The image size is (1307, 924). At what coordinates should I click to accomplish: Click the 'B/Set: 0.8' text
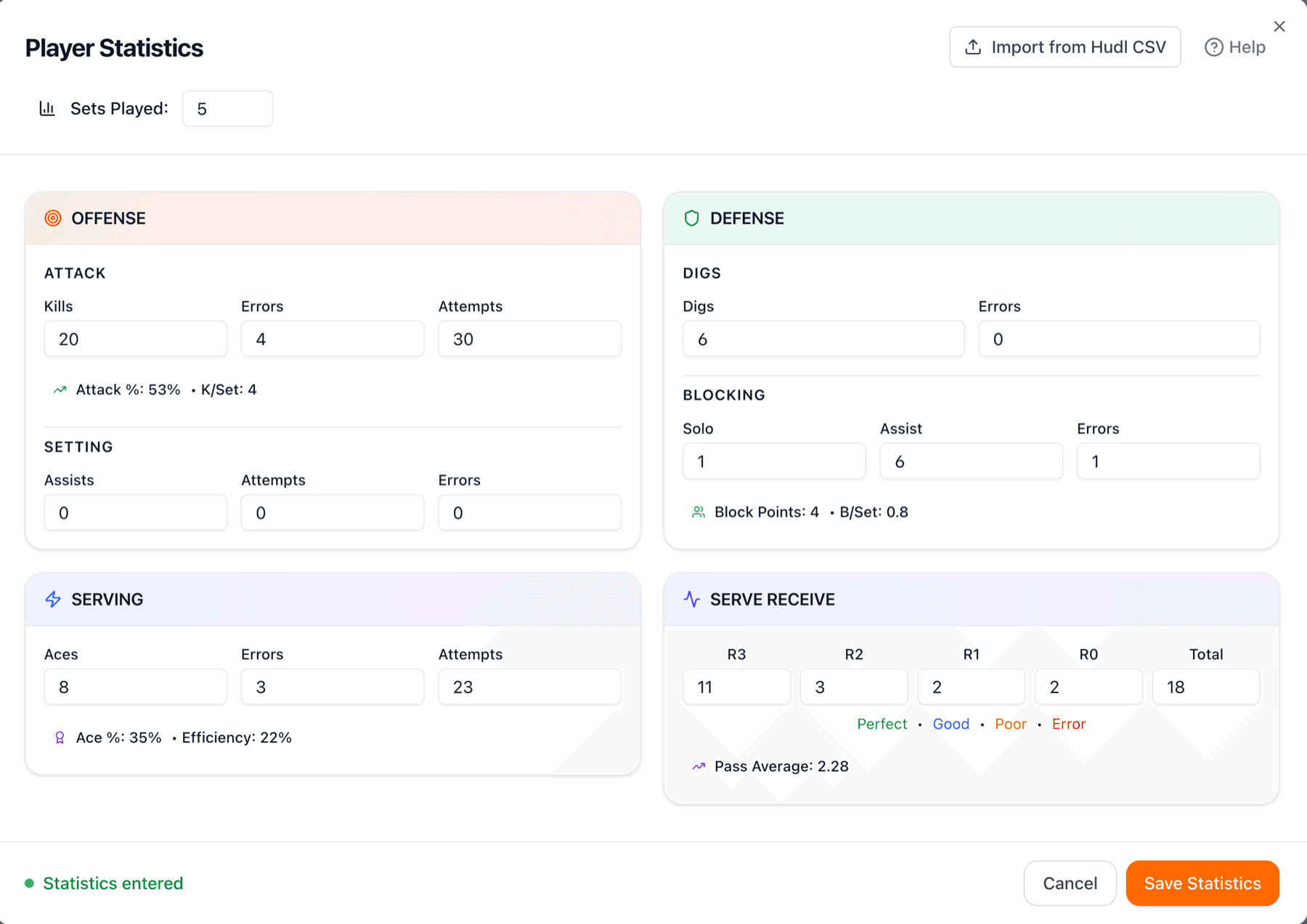(x=874, y=512)
